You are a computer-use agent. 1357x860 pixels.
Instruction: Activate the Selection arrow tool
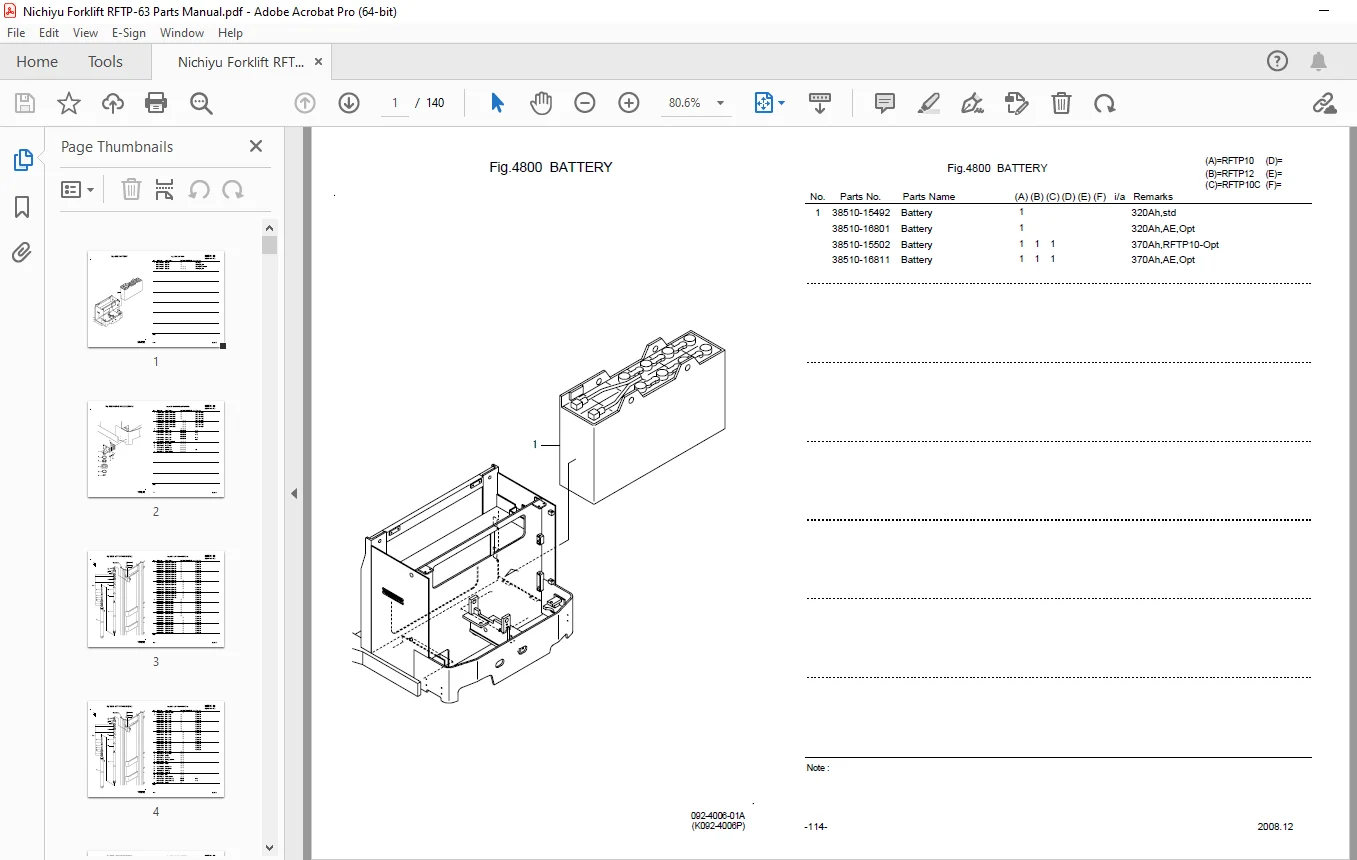(498, 103)
